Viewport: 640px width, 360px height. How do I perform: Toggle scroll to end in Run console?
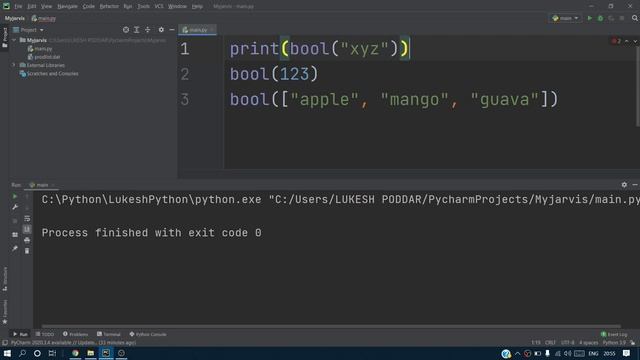[x=27, y=229]
